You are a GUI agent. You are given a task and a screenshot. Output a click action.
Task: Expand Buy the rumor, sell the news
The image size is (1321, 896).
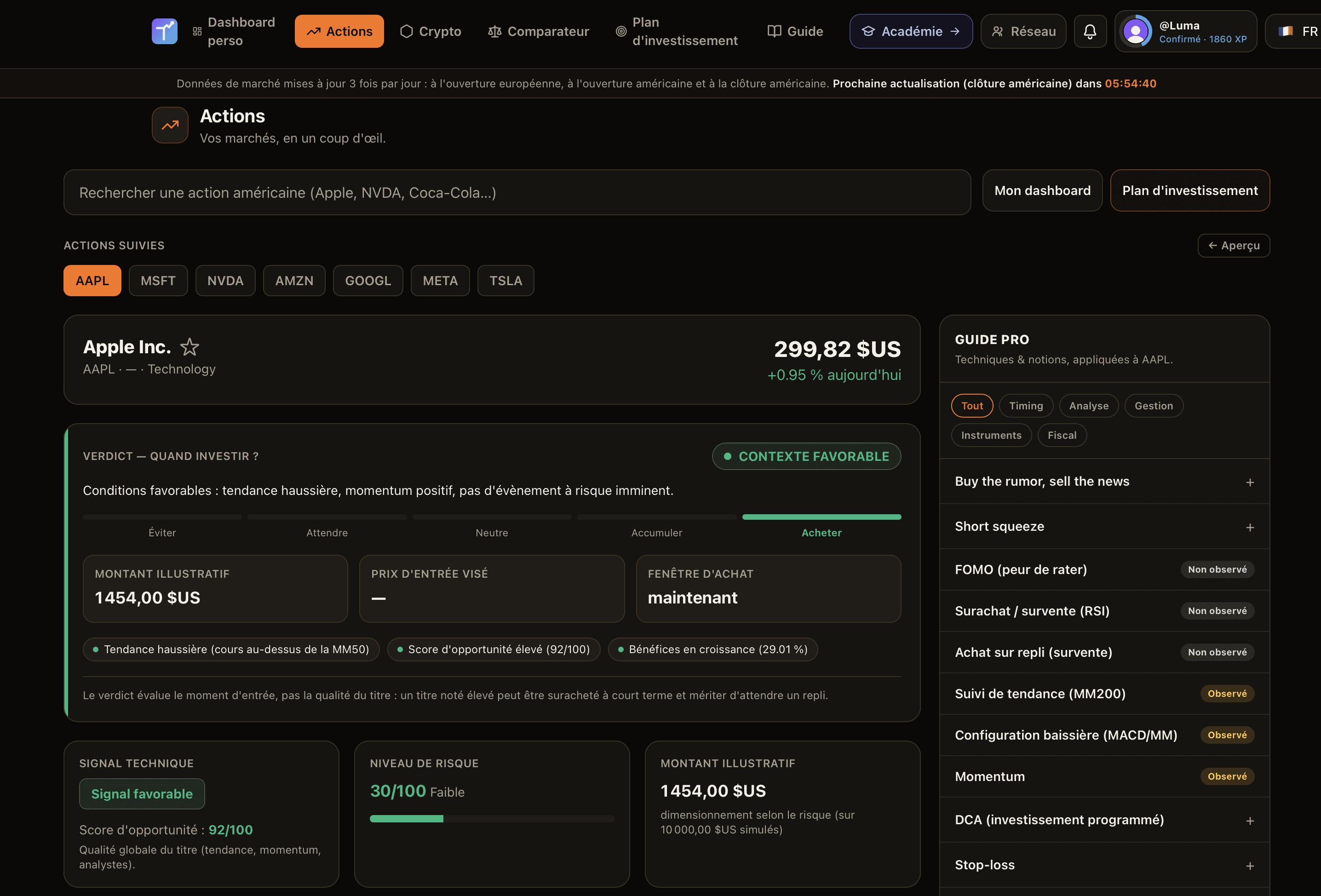click(1104, 481)
